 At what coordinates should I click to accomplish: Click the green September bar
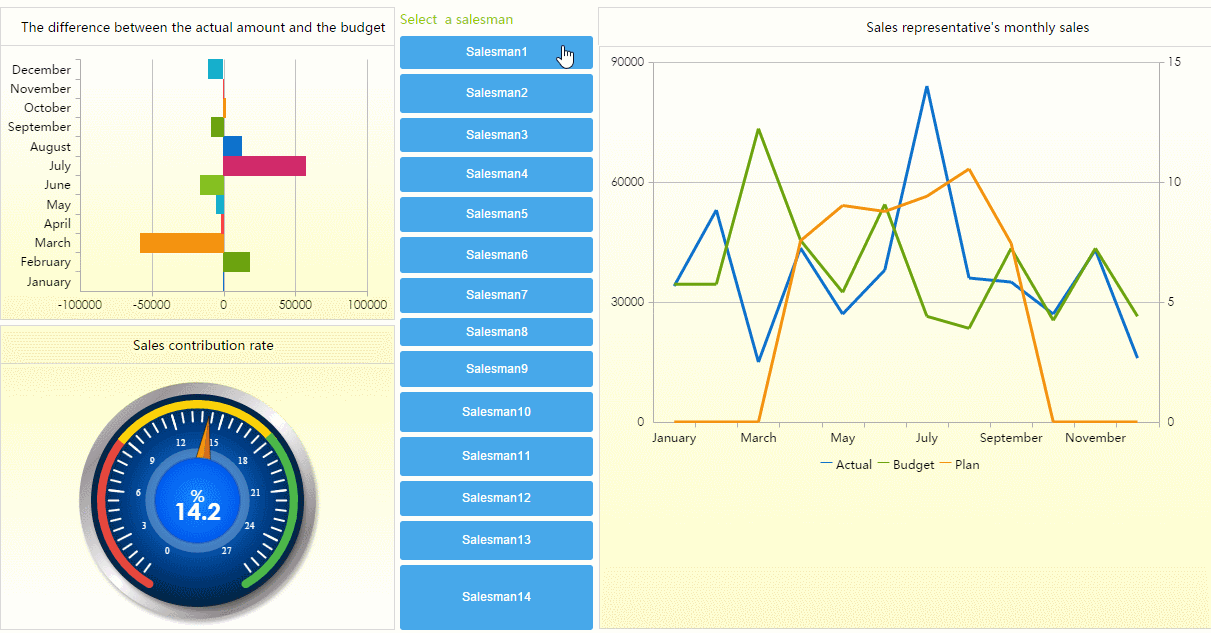tap(217, 127)
